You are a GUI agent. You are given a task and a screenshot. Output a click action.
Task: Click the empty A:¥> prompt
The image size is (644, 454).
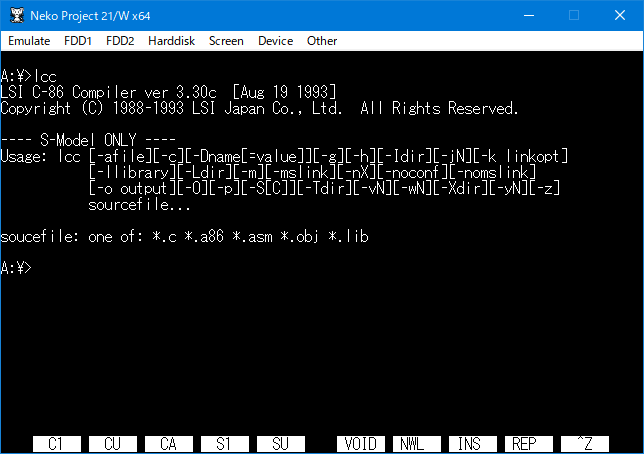coord(16,268)
